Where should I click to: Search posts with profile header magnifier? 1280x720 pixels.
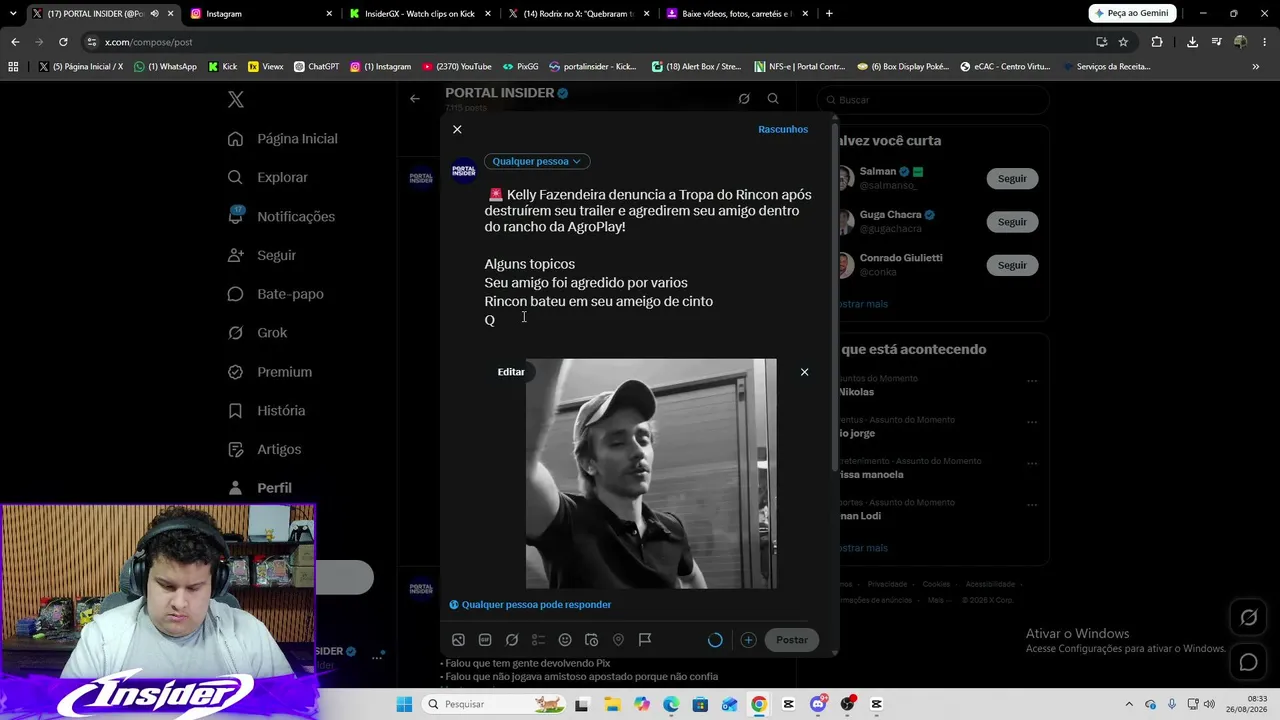(x=773, y=99)
